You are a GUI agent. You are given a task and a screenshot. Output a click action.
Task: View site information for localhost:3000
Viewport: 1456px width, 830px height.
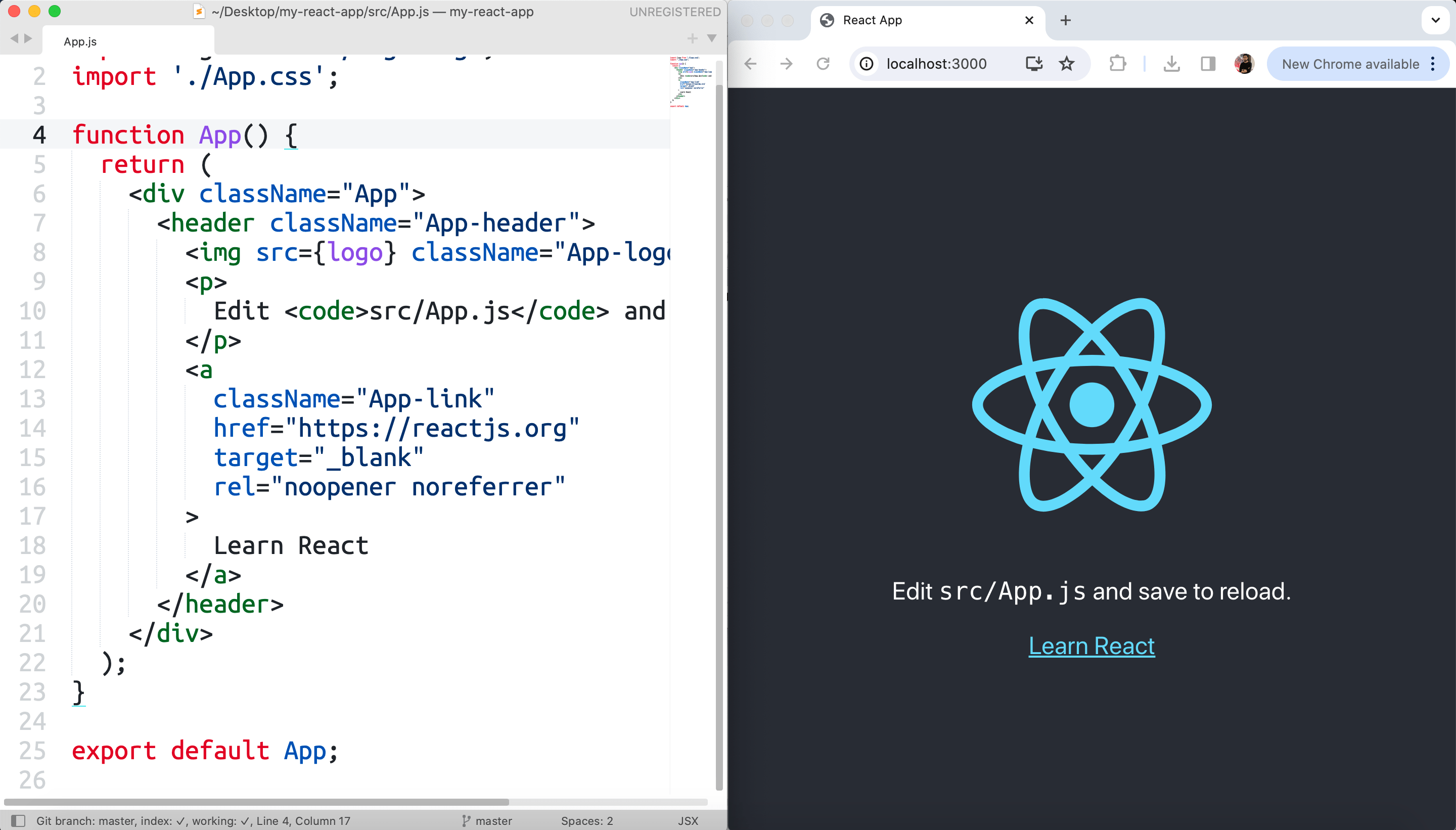[x=866, y=63]
